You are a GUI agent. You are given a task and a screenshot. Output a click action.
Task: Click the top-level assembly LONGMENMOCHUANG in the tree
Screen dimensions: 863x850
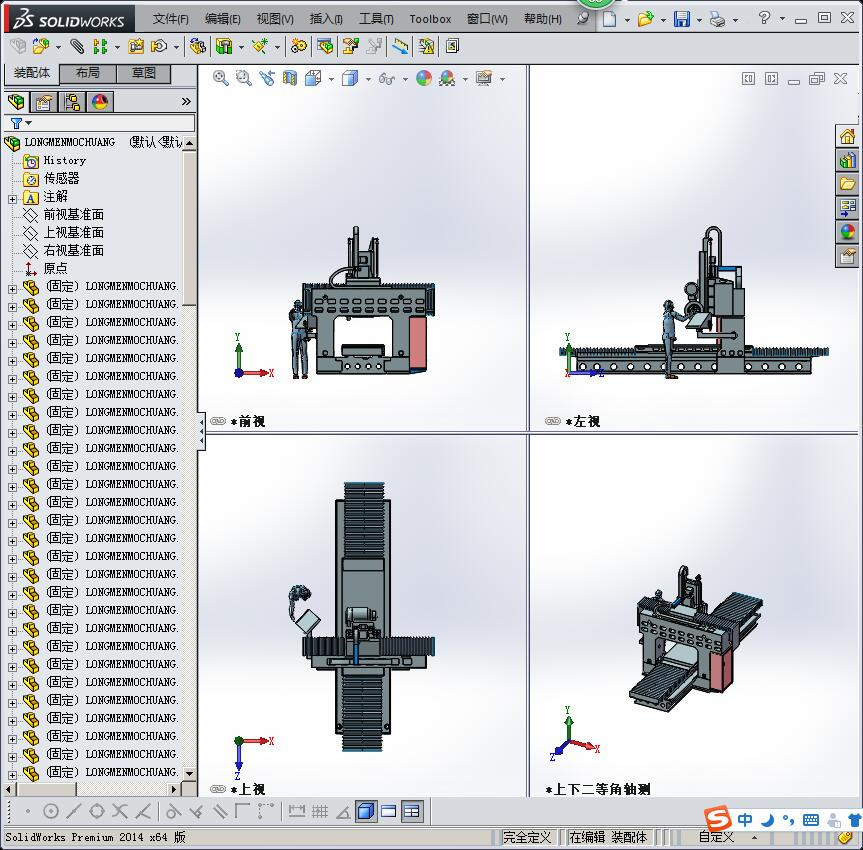(x=69, y=142)
